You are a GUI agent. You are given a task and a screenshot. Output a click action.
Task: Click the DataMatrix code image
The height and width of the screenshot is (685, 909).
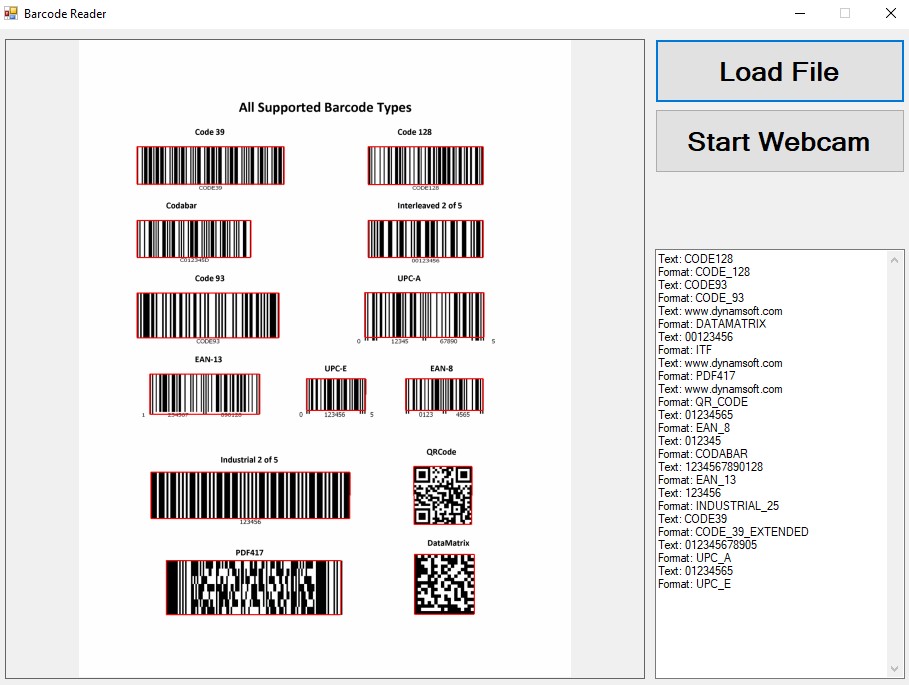444,584
